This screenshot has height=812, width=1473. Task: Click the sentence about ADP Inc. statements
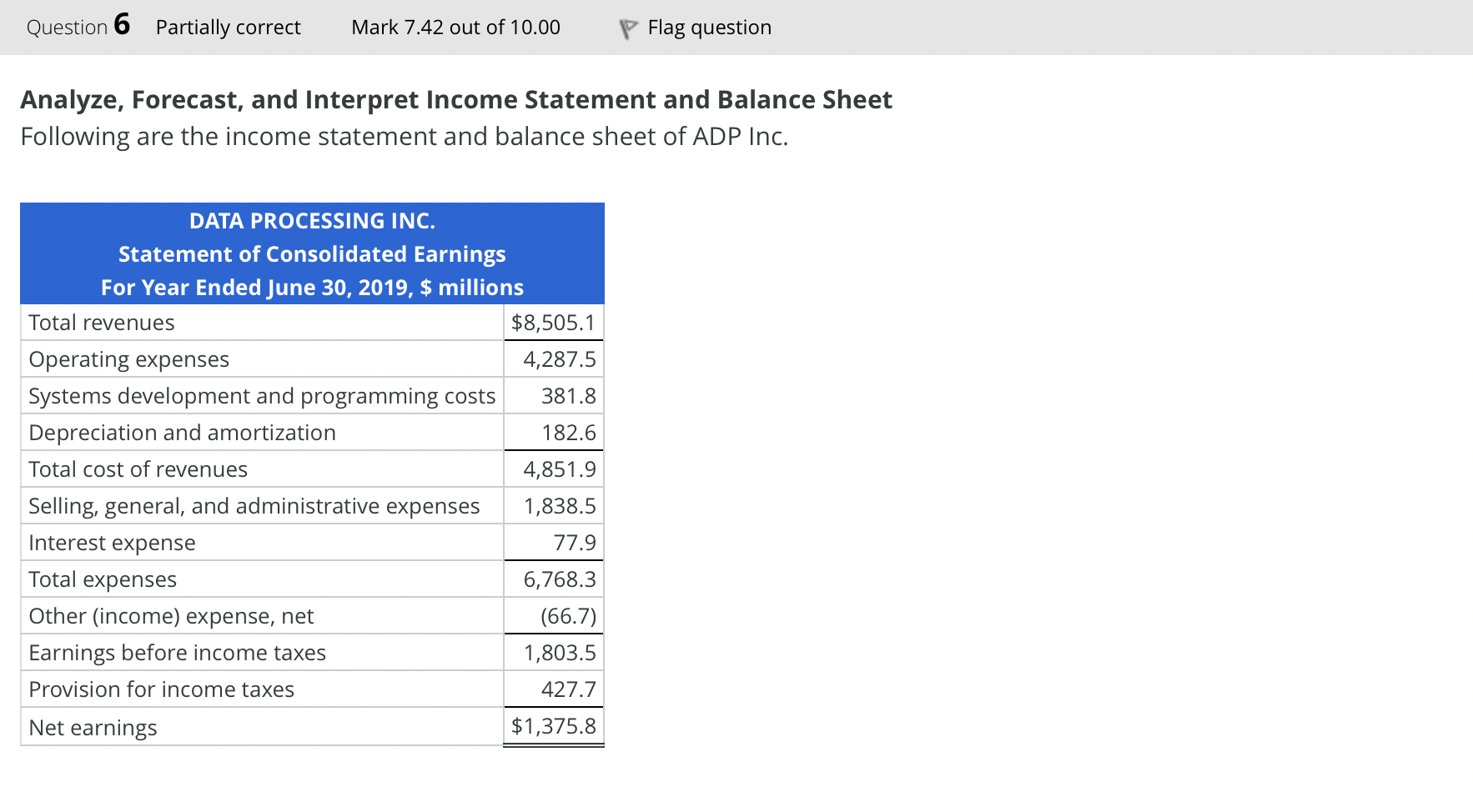(405, 136)
